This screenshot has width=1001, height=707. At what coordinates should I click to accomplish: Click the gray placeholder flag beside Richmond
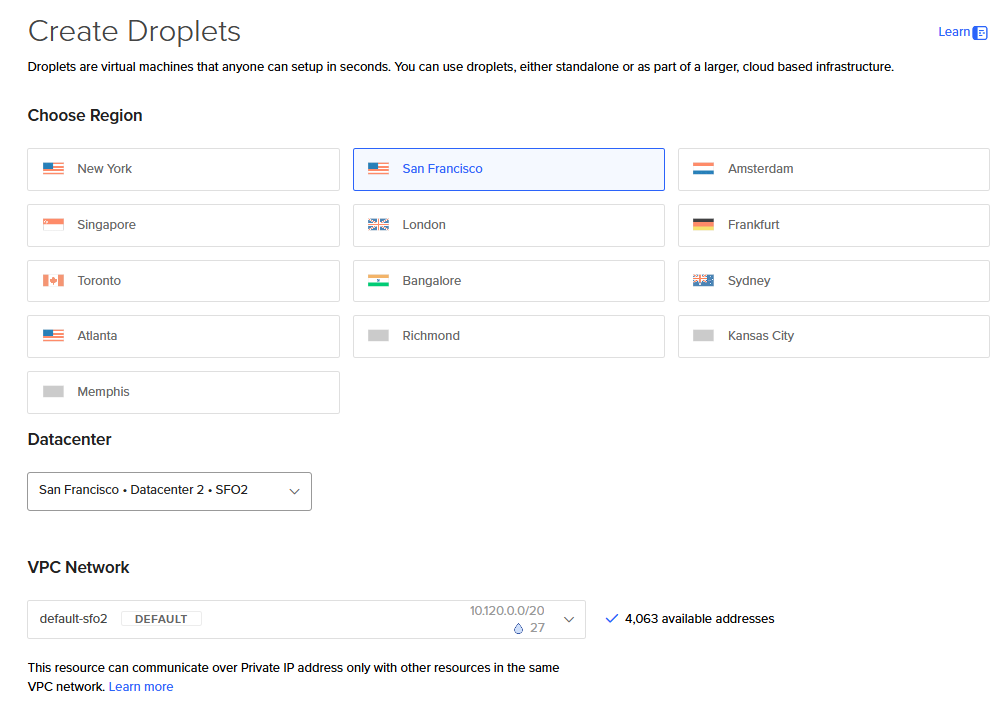coord(378,336)
